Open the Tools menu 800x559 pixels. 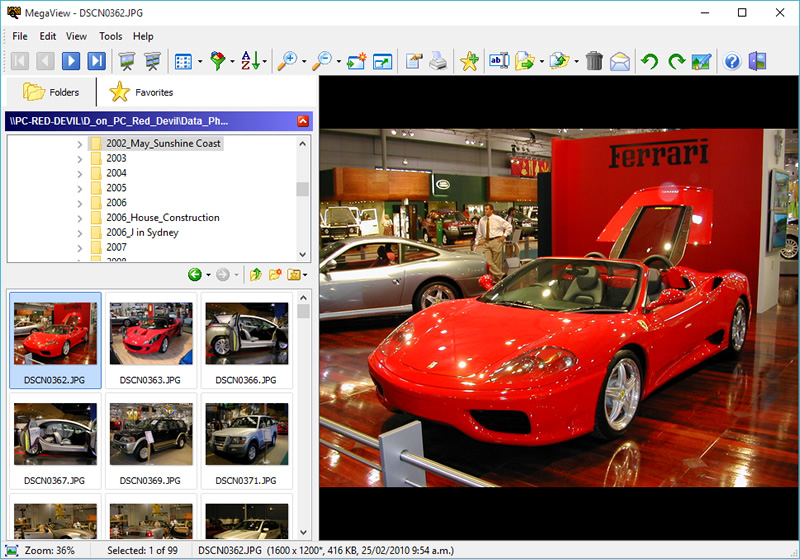click(x=110, y=36)
